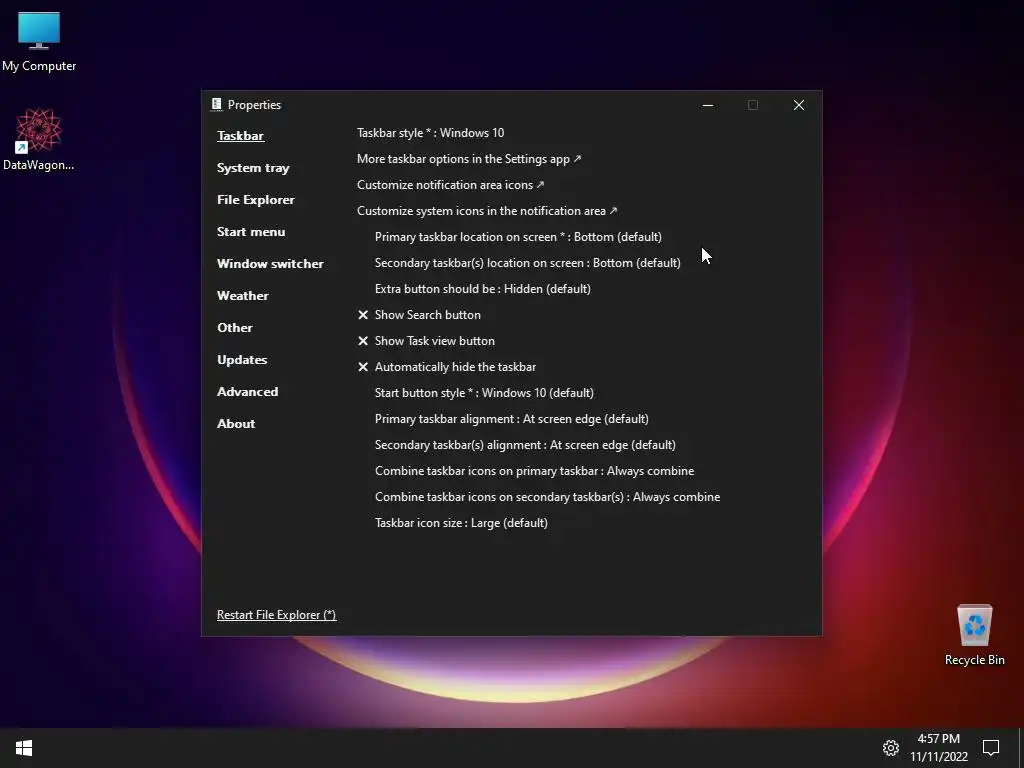
Task: Change Primary taskbar alignment setting
Action: [511, 419]
